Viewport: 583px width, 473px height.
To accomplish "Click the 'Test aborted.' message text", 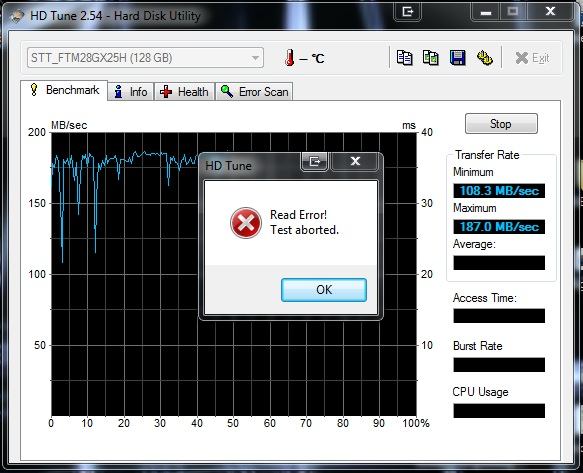I will pos(305,230).
